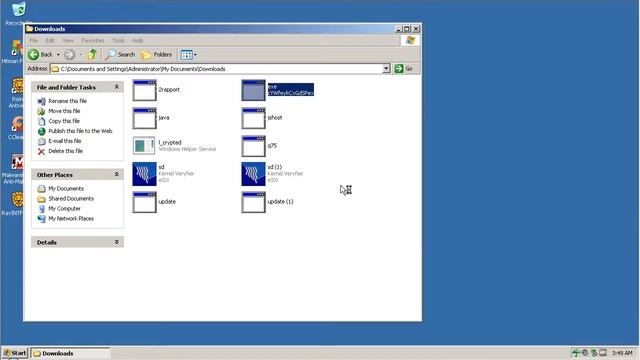Click the Recycle Bin desktop icon

18,10
